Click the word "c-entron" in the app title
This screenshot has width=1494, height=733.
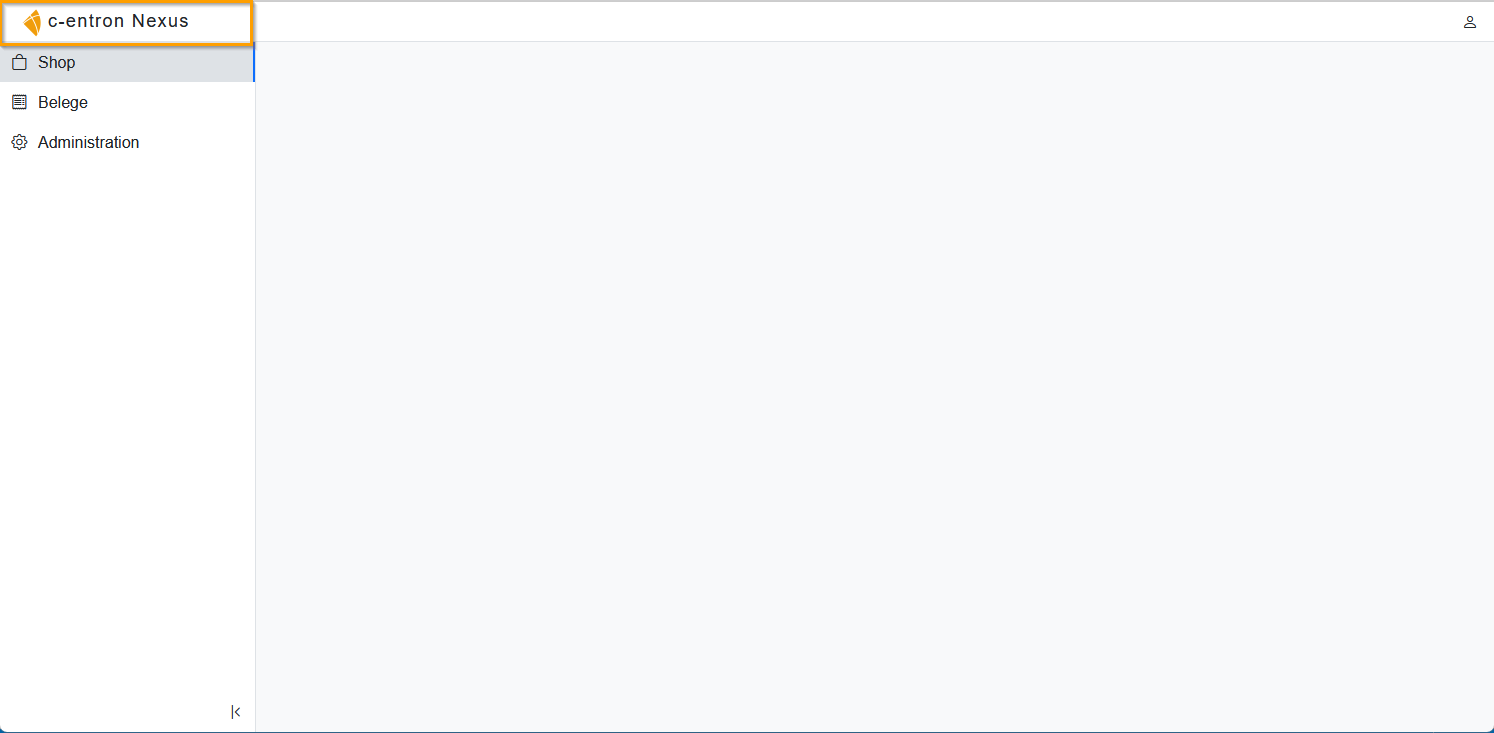pos(86,22)
